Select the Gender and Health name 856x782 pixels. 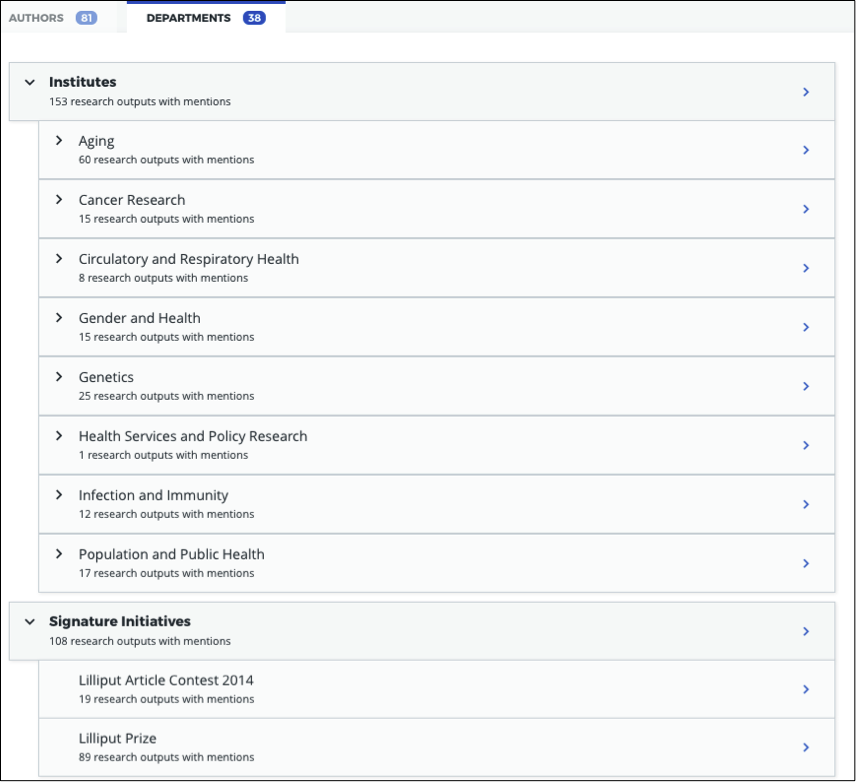139,318
